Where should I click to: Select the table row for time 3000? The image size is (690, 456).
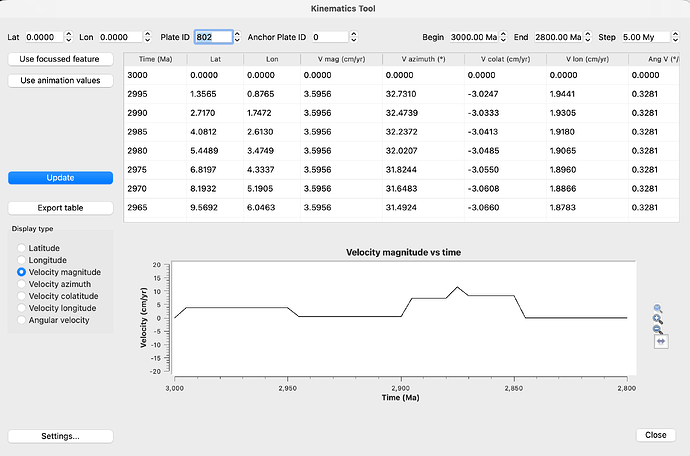401,75
